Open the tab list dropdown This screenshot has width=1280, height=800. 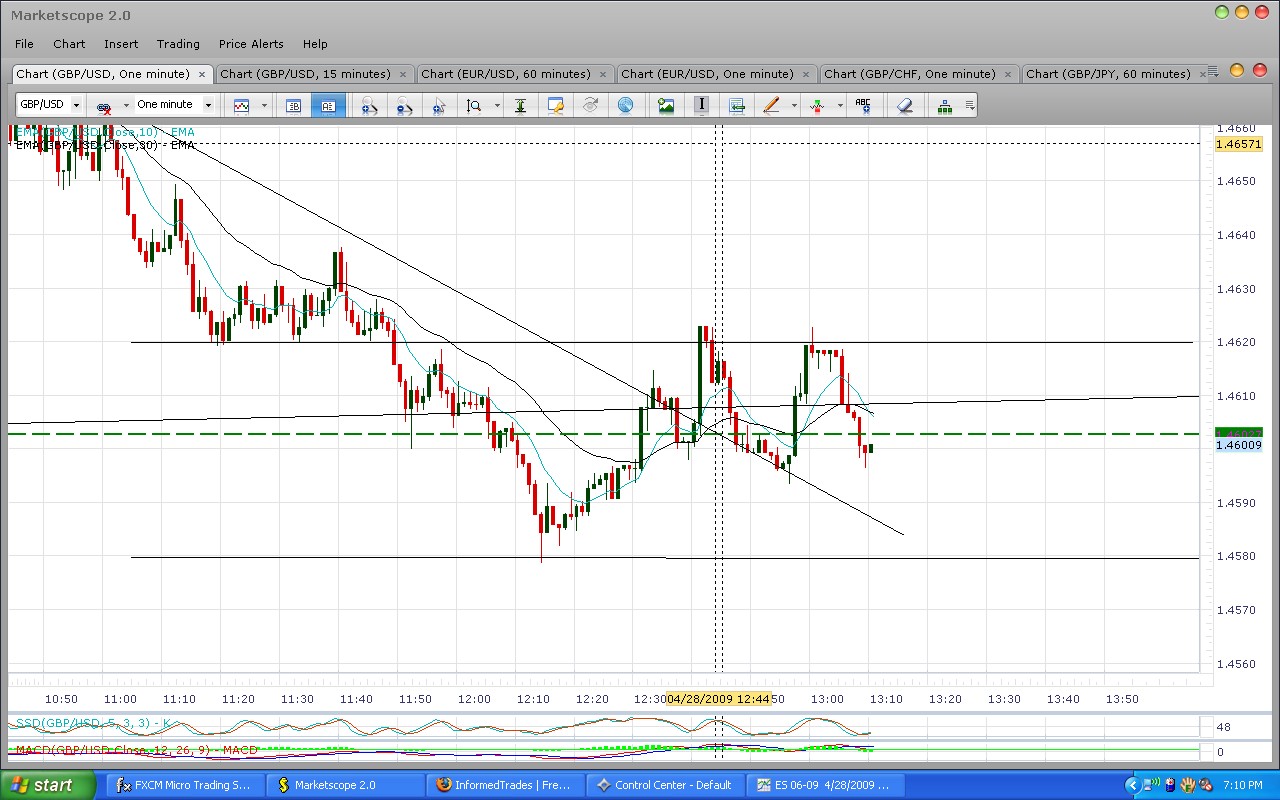point(1211,72)
